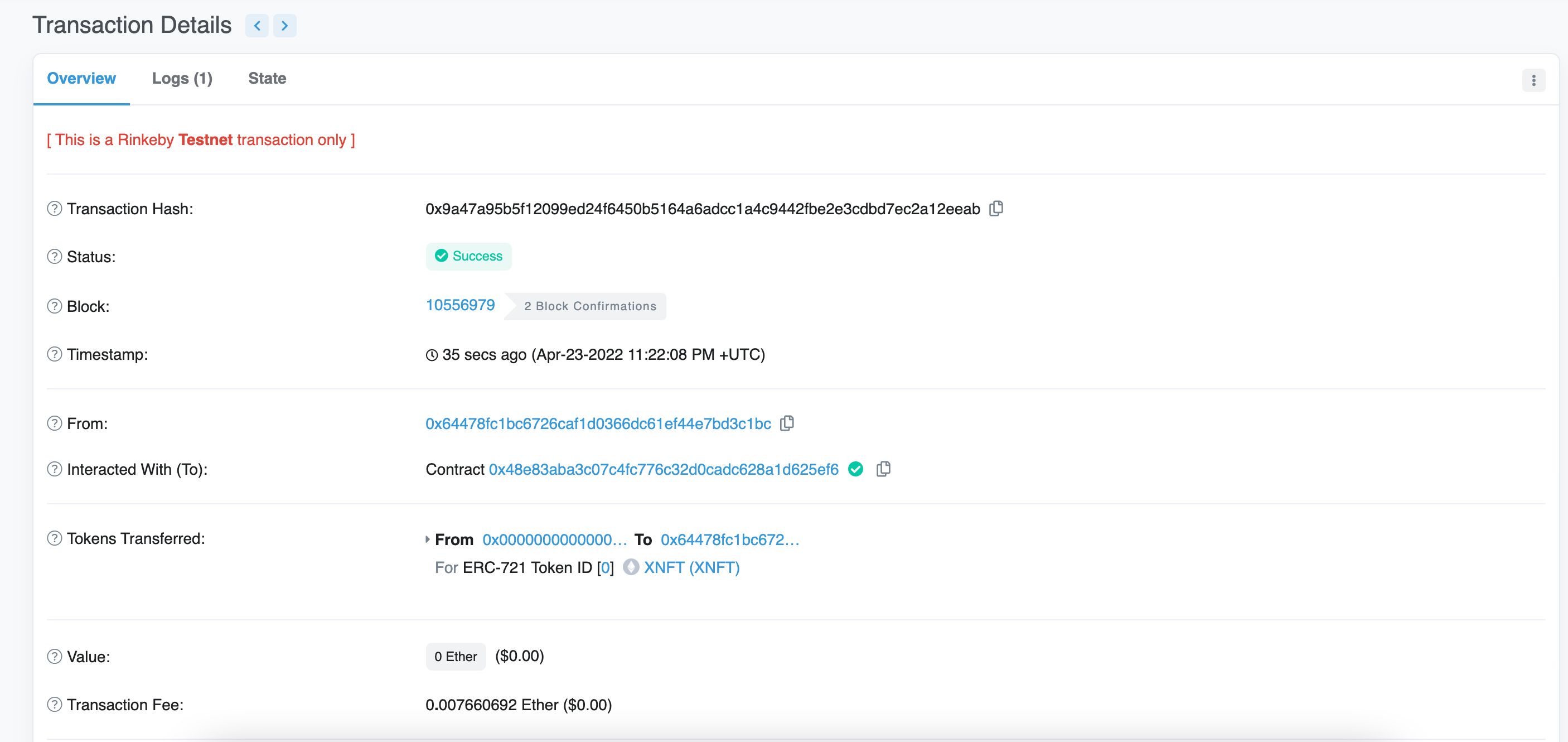Click help icon beside Tokens Transferred
1568x742 pixels.
55,538
